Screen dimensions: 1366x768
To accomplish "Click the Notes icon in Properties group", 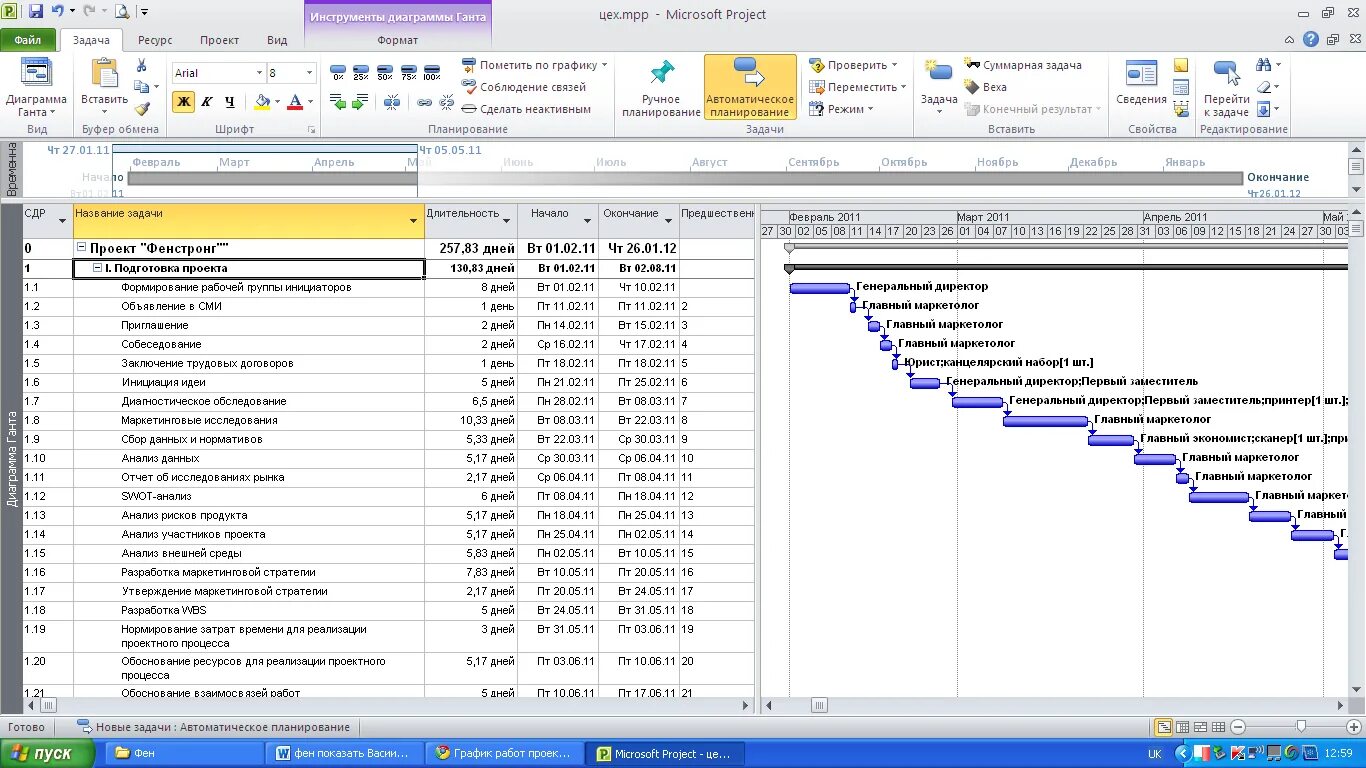I will pos(1181,65).
